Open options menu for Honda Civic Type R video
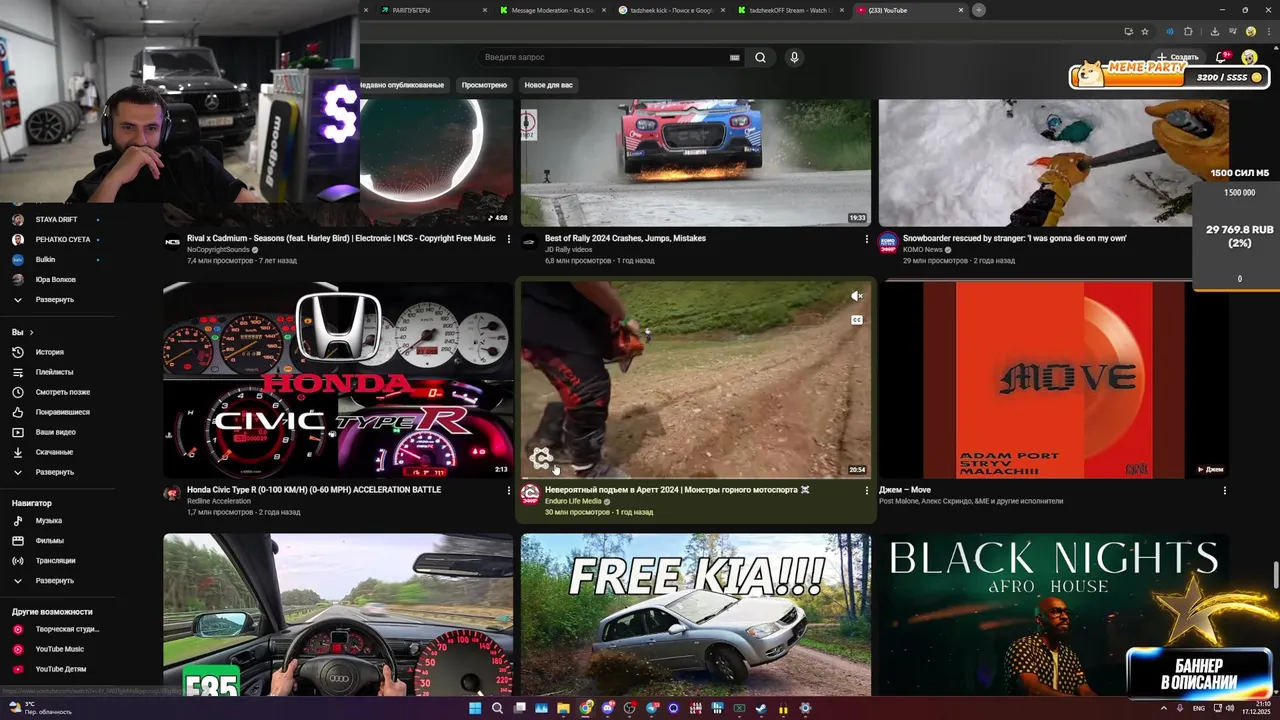The width and height of the screenshot is (1280, 720). click(509, 490)
